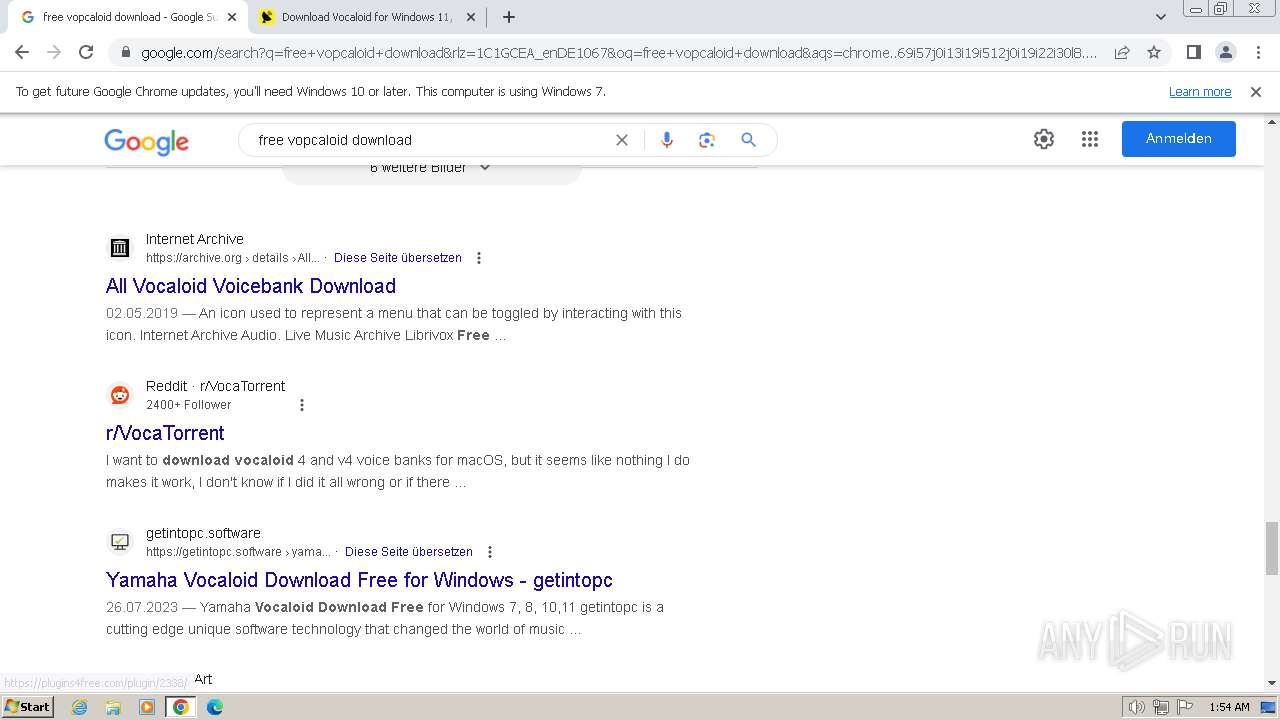
Task: Translate Internet Archive result page
Action: coord(398,258)
